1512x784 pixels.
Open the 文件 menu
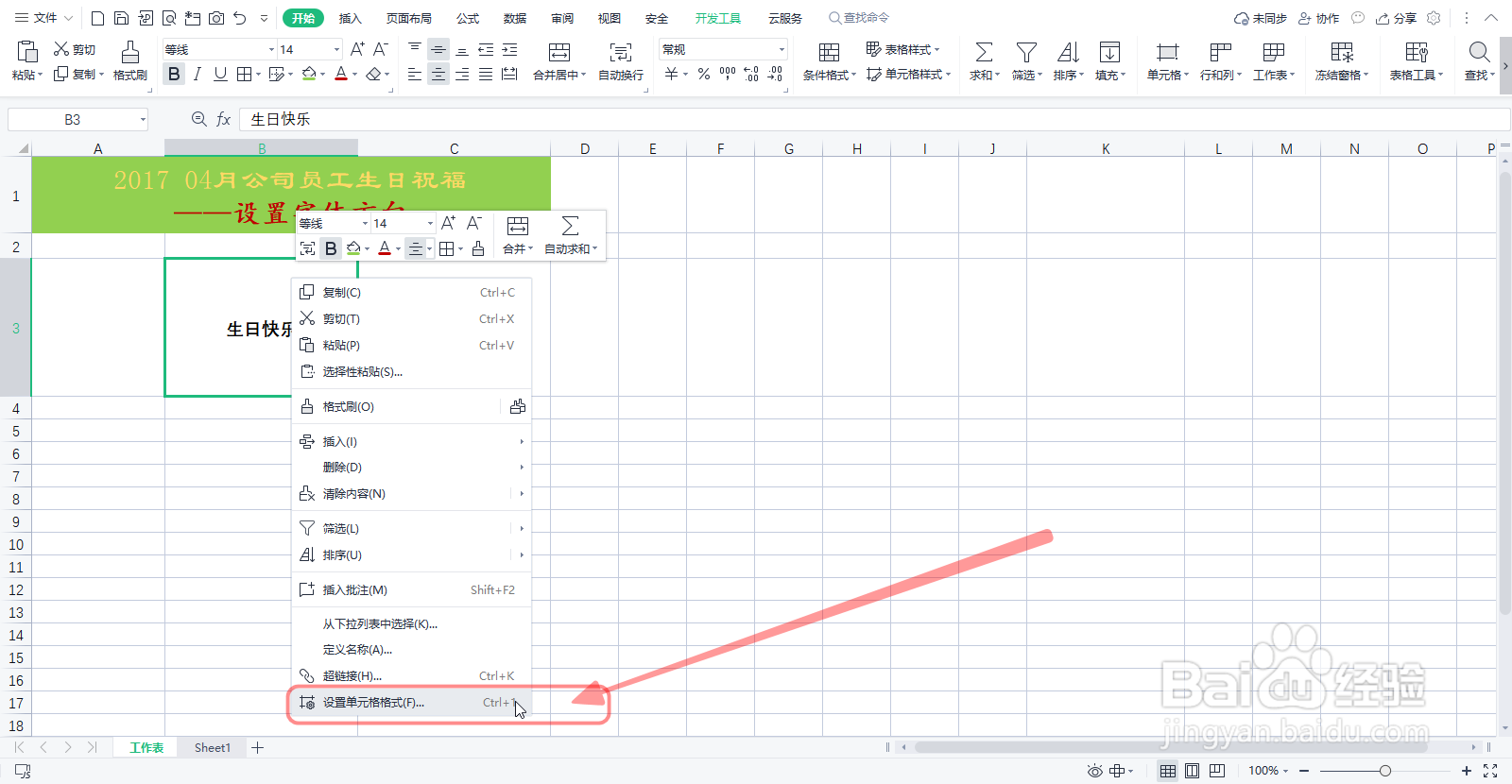[x=43, y=18]
